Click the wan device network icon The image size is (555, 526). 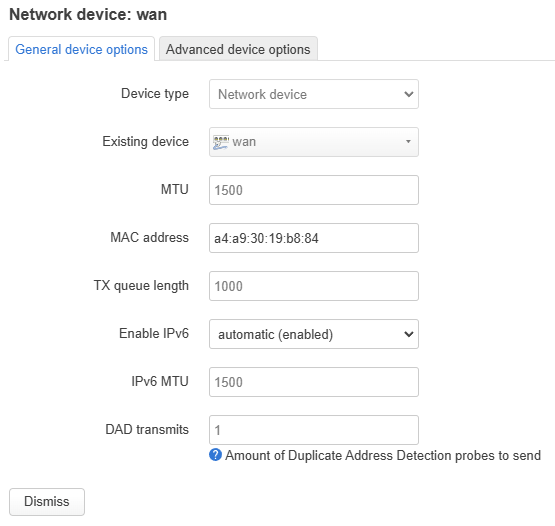(x=221, y=142)
